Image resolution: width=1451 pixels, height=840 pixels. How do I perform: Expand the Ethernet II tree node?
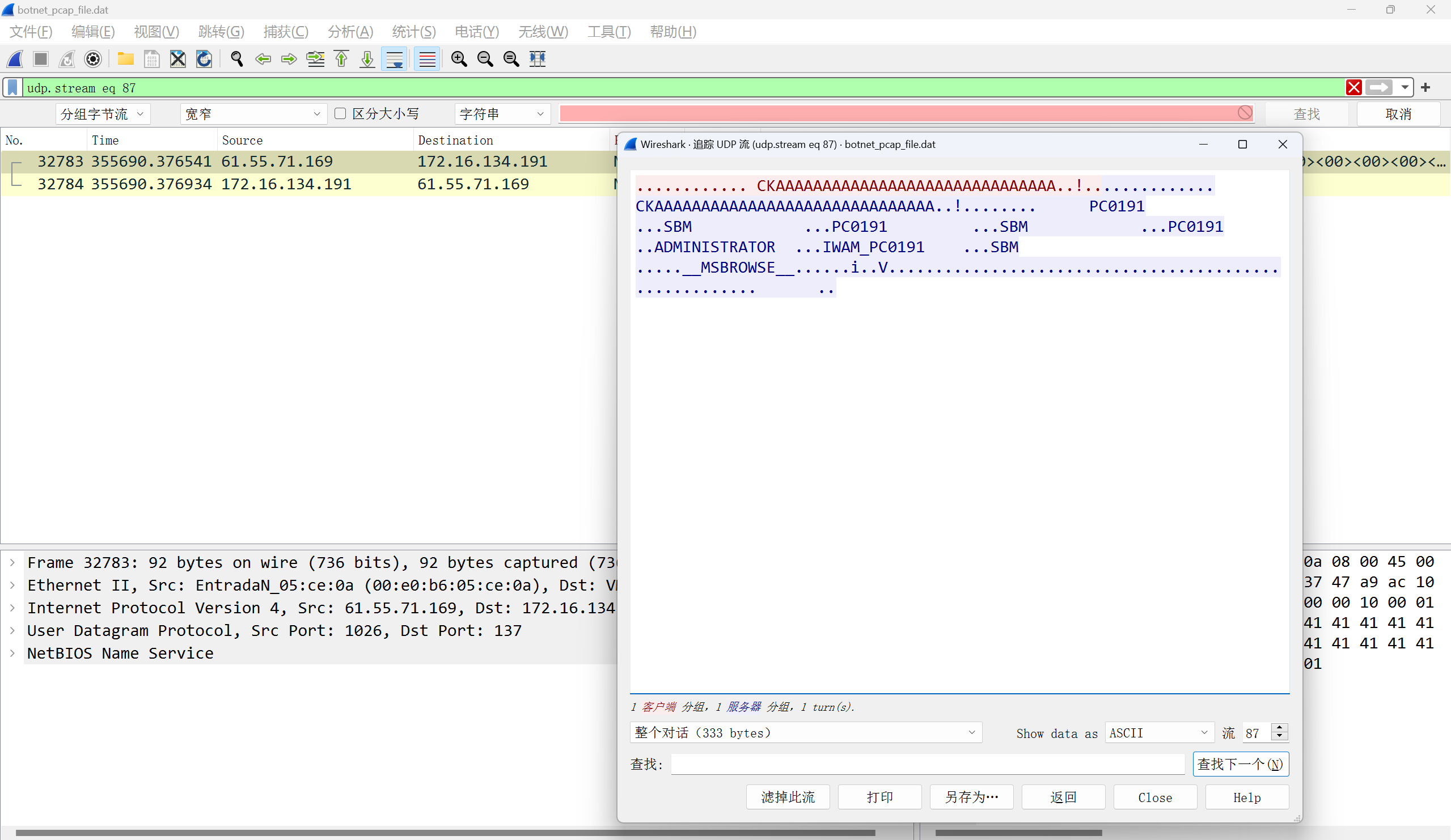[12, 585]
